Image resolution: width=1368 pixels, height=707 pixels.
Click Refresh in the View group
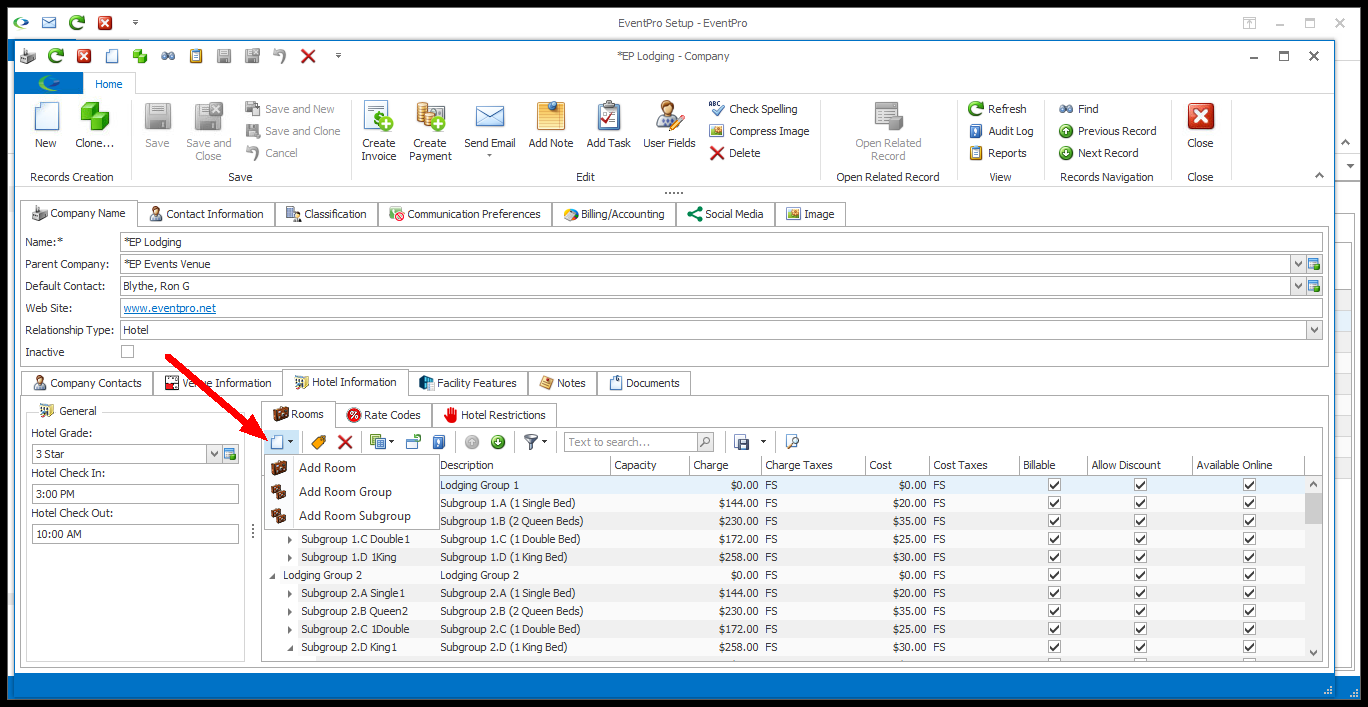click(997, 109)
